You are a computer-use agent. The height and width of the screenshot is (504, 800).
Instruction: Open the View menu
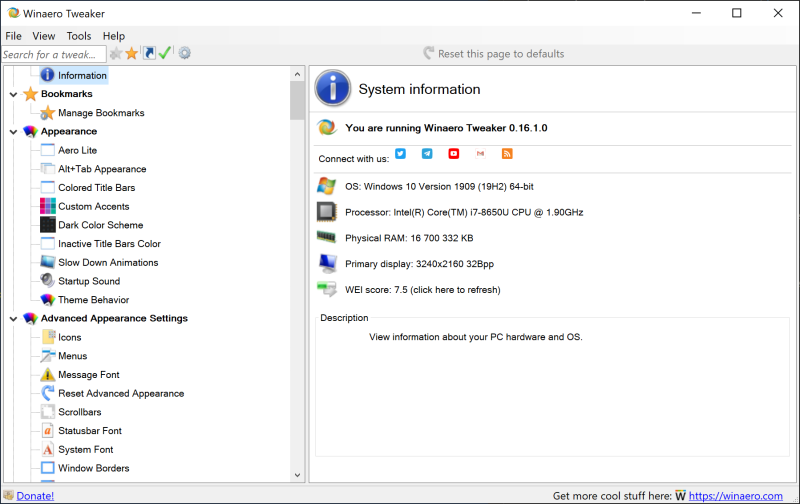click(44, 36)
